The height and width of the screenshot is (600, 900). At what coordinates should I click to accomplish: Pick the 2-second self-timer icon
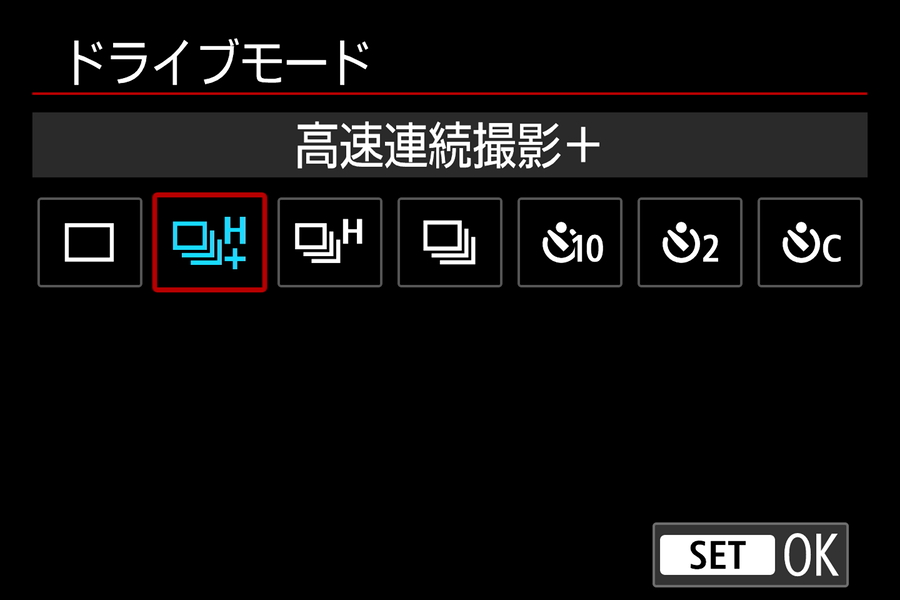(689, 242)
